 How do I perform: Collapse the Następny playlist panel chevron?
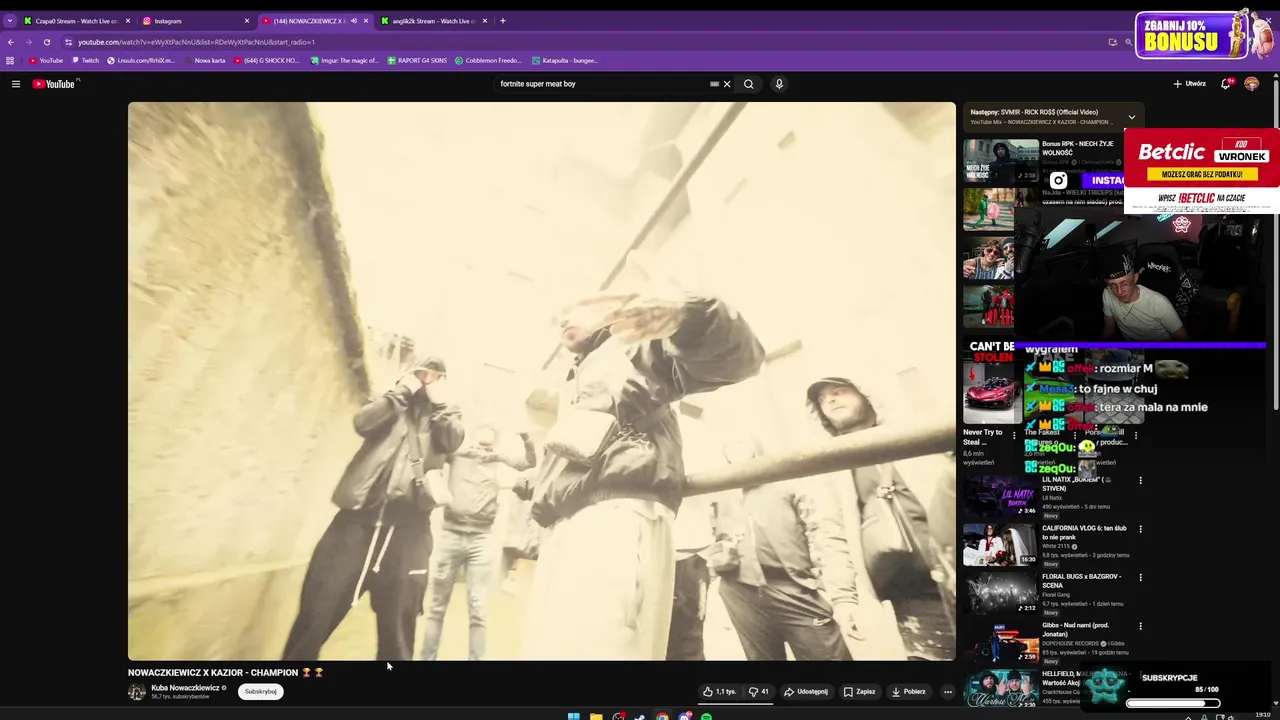pyautogui.click(x=1131, y=117)
